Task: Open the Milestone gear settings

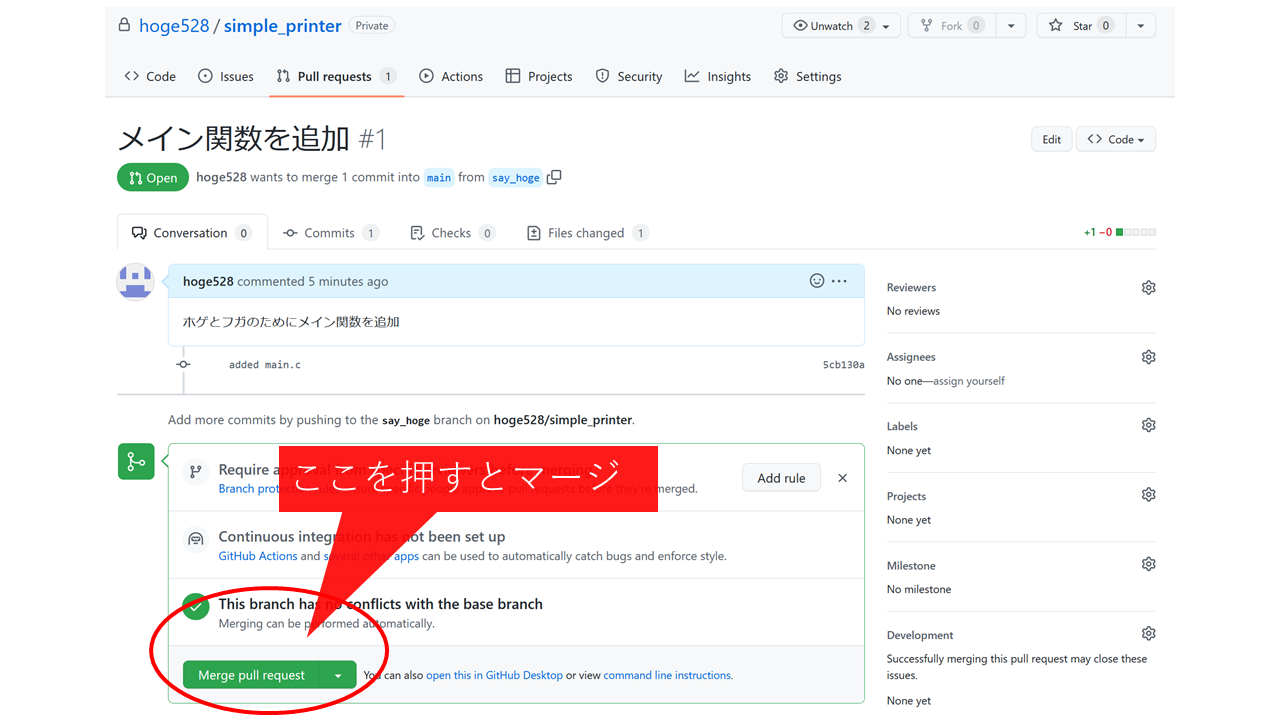Action: pyautogui.click(x=1148, y=565)
